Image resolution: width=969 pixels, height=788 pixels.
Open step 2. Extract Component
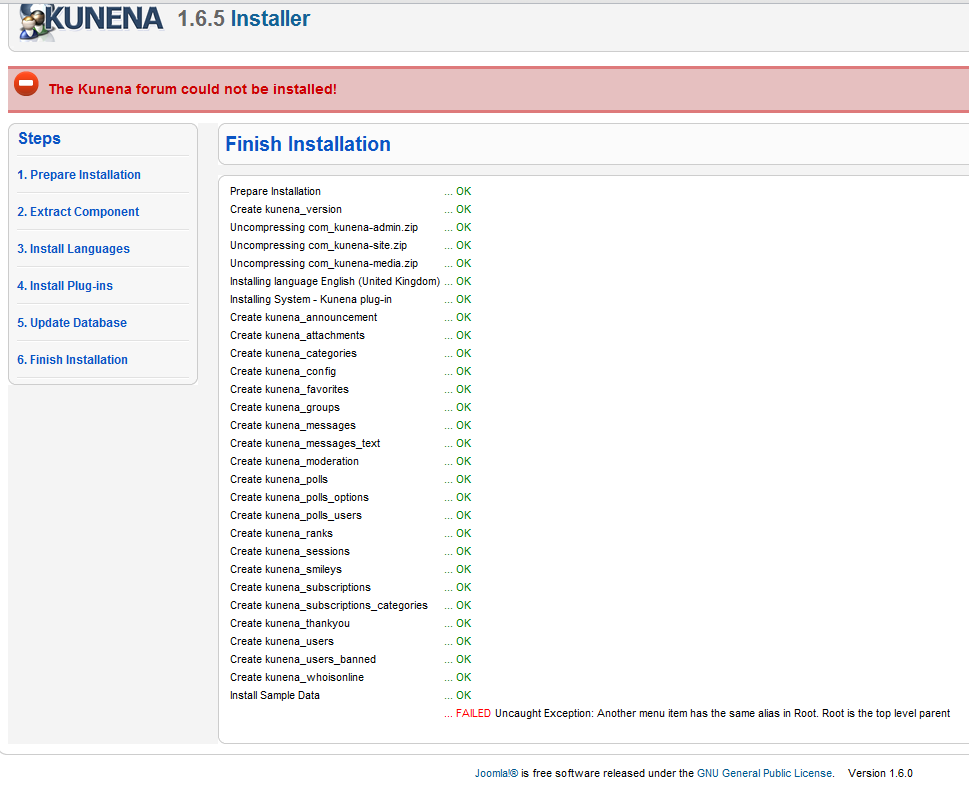[x=78, y=212]
